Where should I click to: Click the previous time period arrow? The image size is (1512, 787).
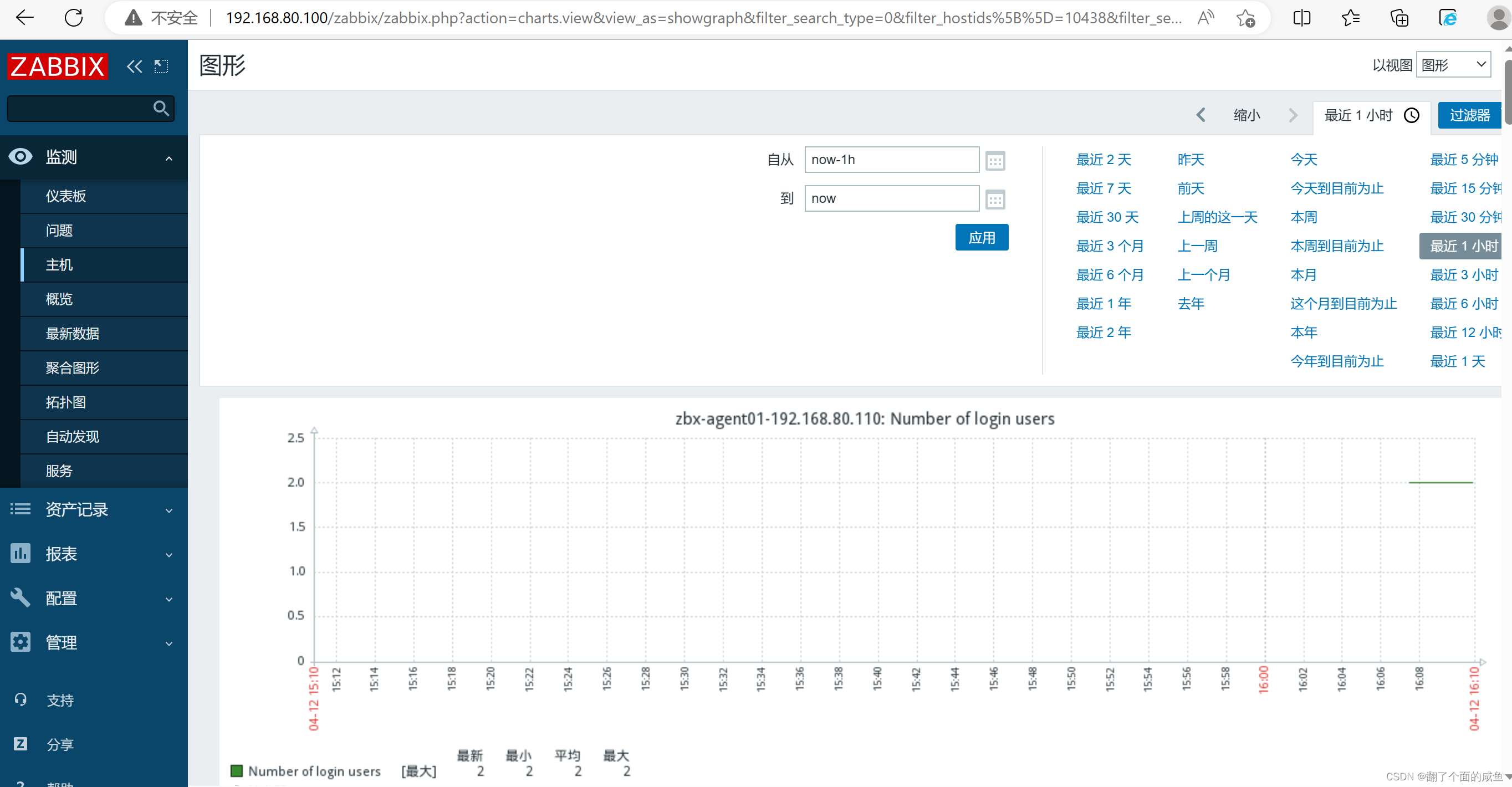pos(1201,115)
